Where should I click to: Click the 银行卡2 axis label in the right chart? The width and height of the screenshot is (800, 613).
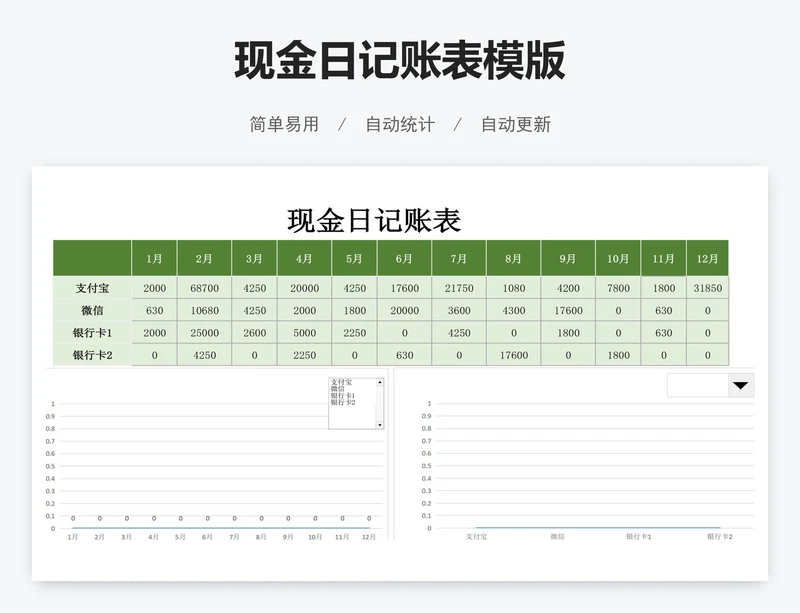coord(719,536)
